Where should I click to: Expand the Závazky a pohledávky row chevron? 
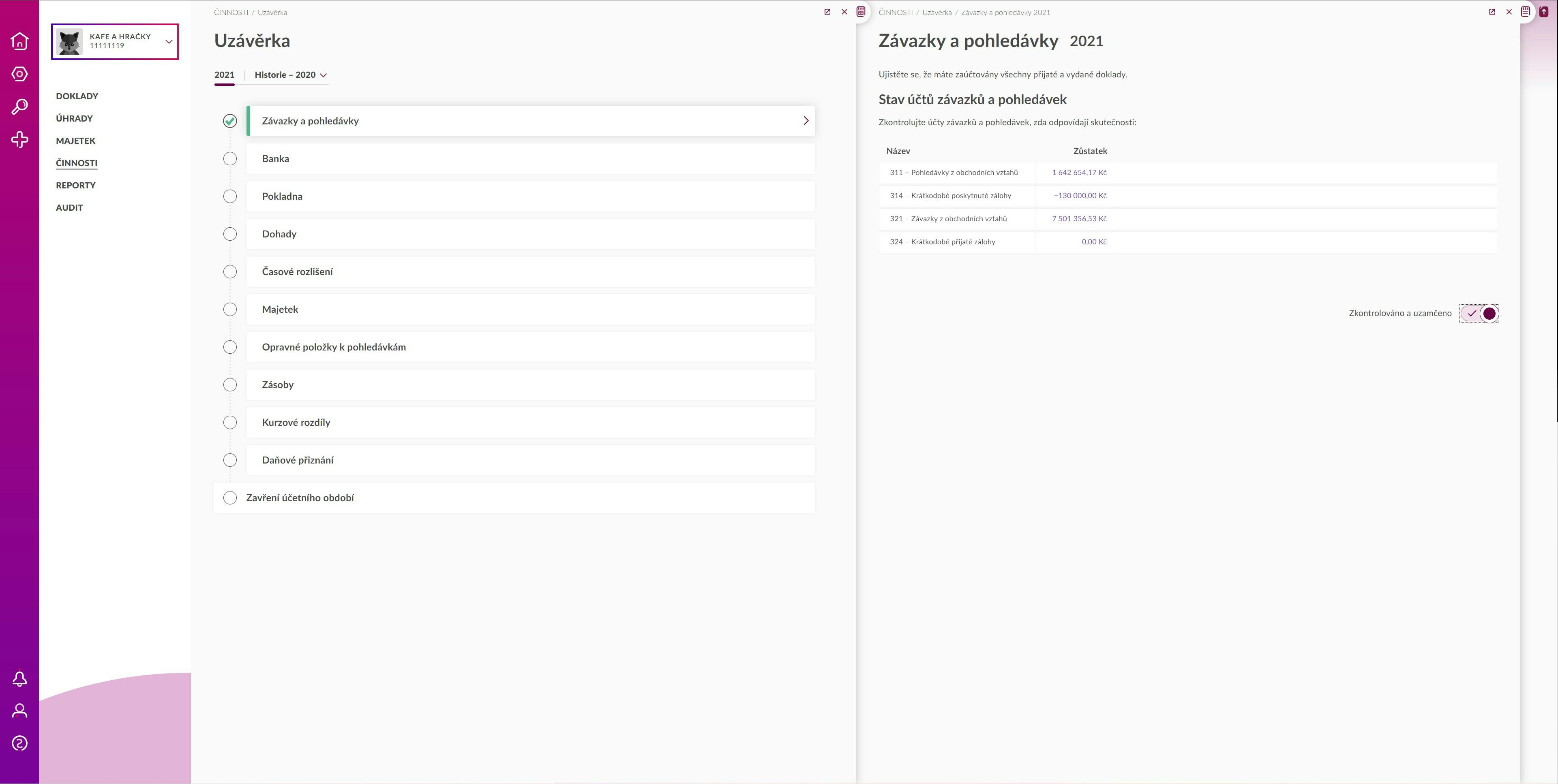click(806, 121)
